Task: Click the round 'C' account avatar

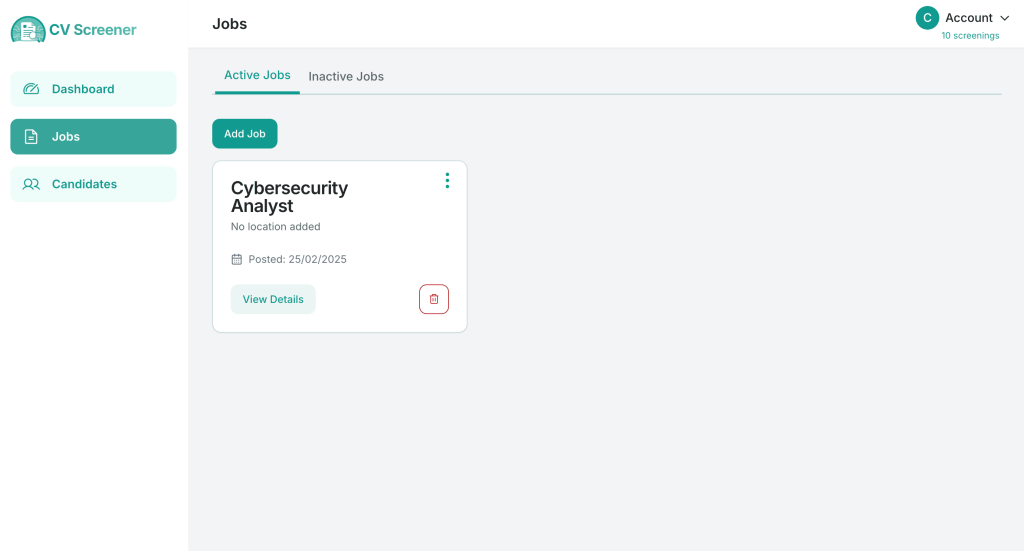Action: point(927,18)
